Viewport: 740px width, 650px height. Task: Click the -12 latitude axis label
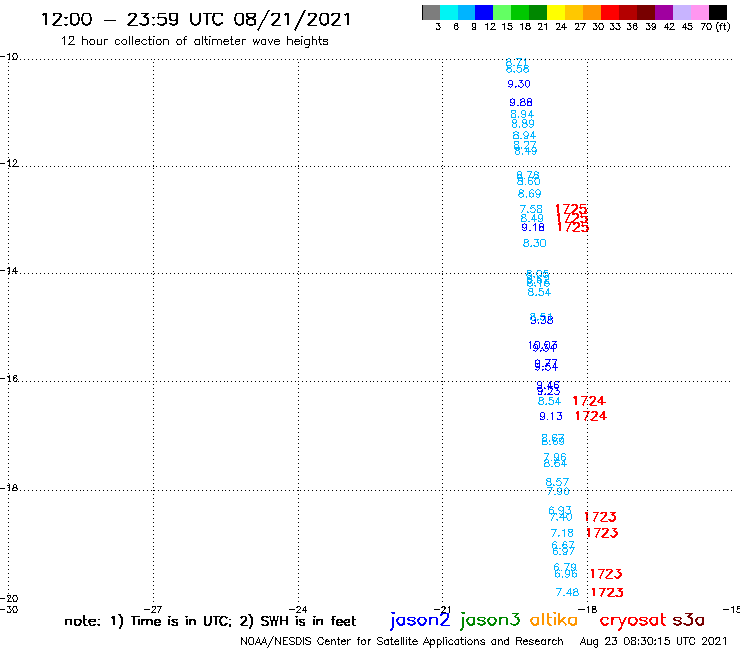coord(9,163)
